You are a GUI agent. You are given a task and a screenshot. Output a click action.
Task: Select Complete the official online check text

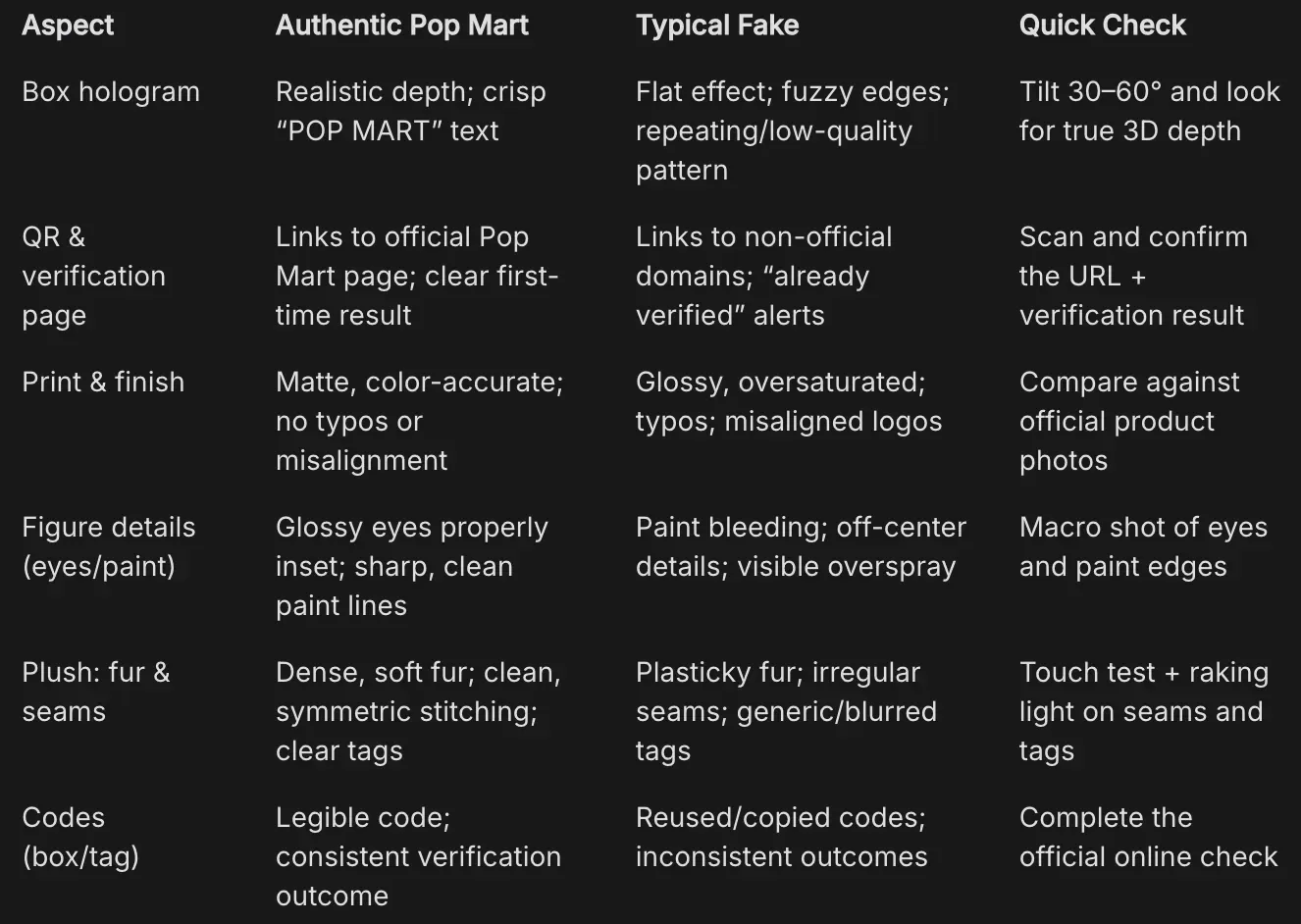coord(1148,838)
